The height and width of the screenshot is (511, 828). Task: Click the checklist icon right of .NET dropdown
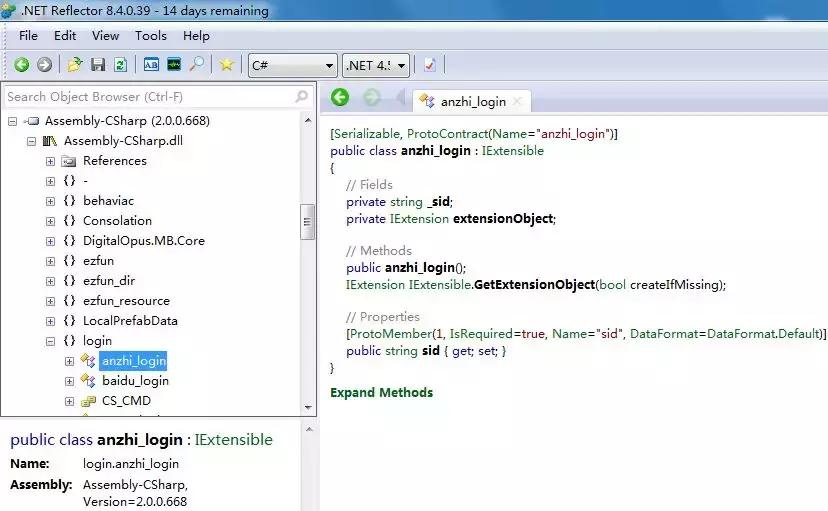[430, 65]
